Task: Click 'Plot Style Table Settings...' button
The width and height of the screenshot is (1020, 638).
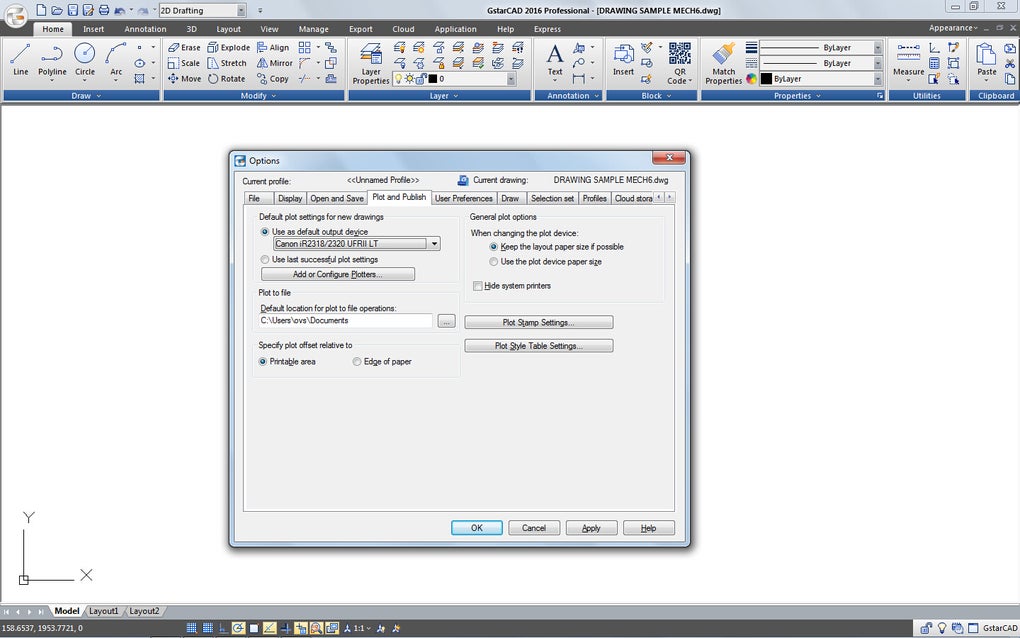Action: [539, 346]
